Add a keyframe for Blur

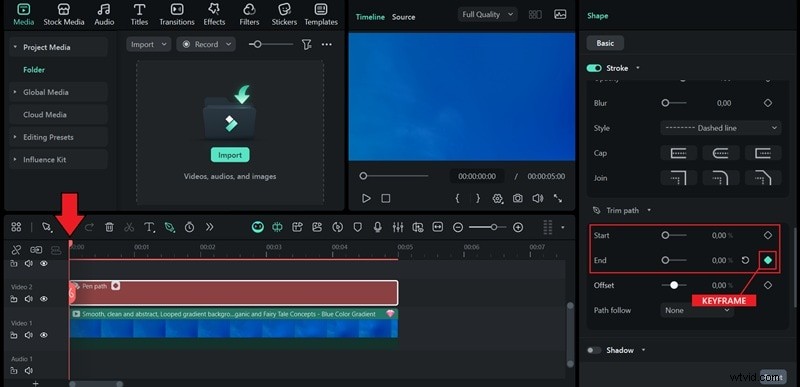pyautogui.click(x=768, y=102)
